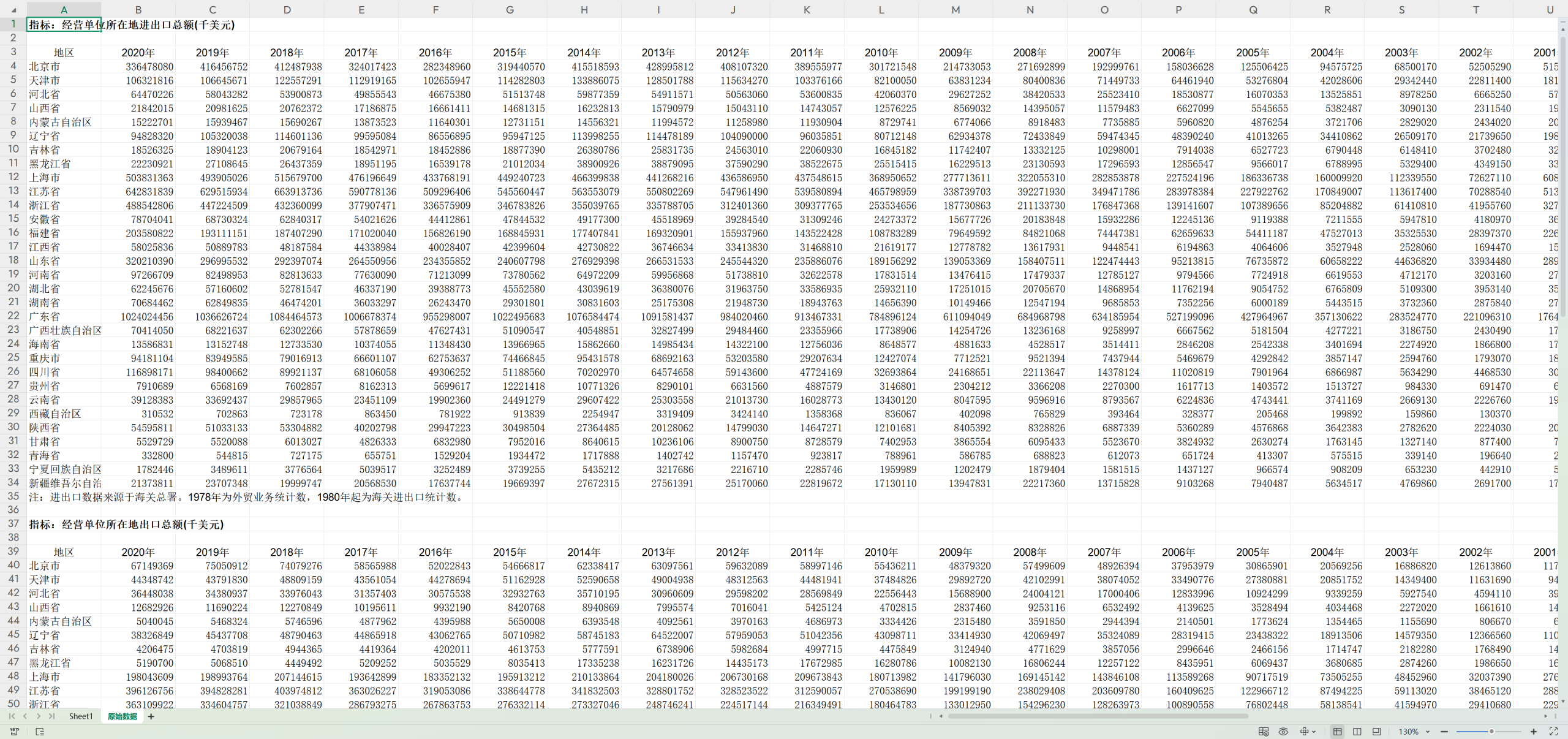Screen dimensions: 1568x739
Task: Select row 22 header for 广东省
Action: pos(13,316)
